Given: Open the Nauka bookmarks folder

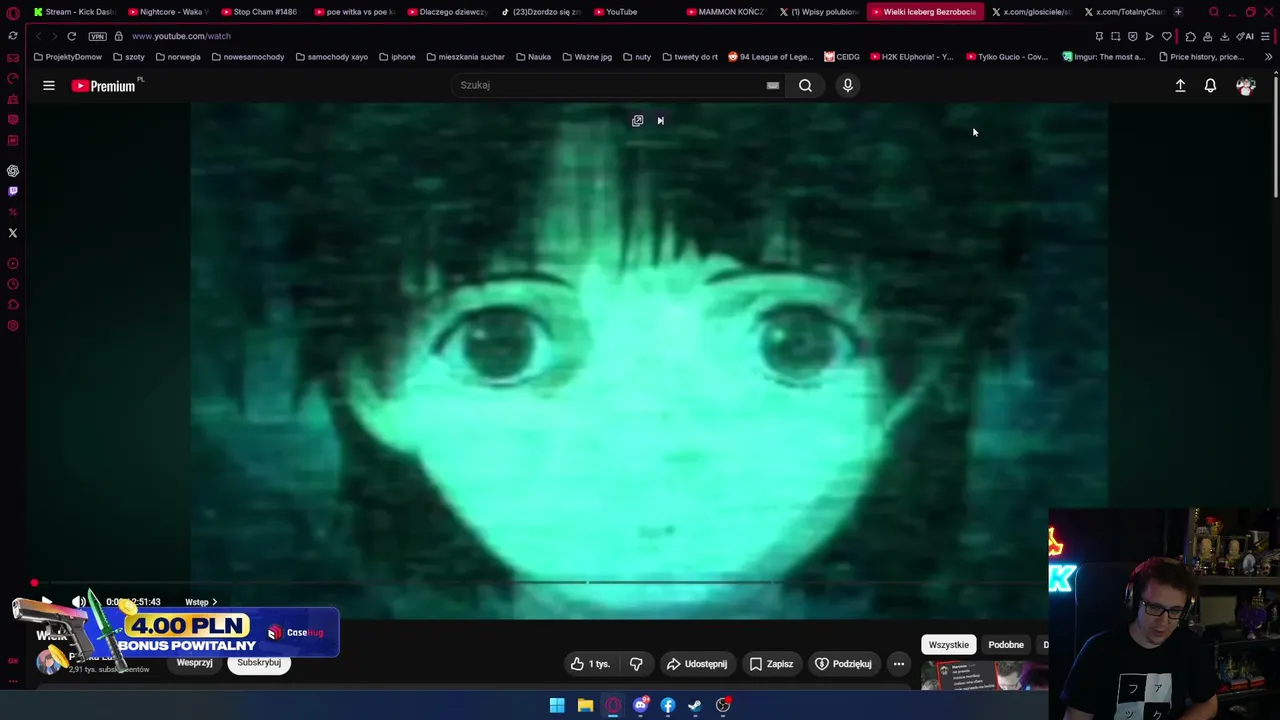Looking at the screenshot, I should pos(533,57).
